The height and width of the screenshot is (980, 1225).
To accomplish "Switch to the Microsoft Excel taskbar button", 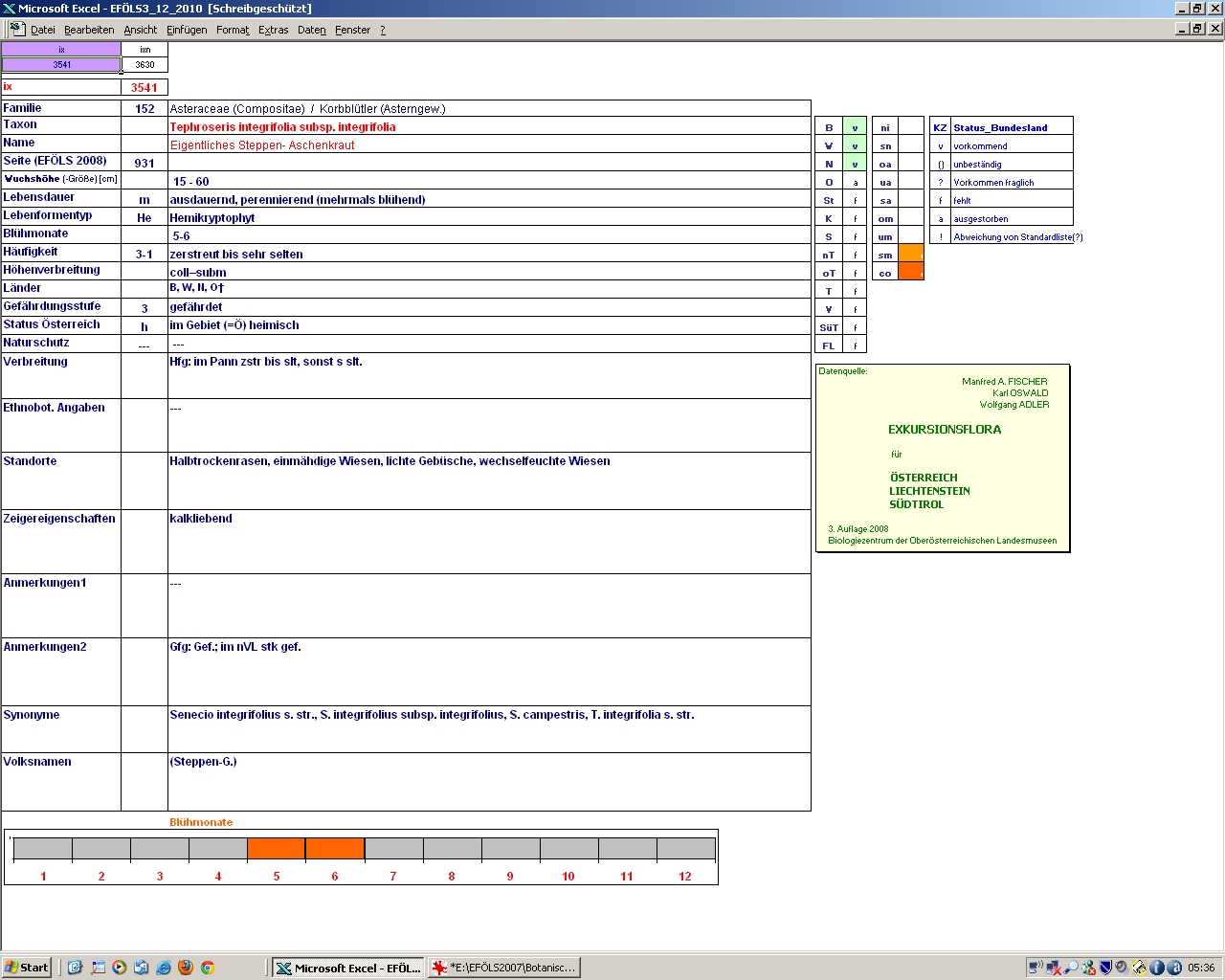I will pos(347,968).
